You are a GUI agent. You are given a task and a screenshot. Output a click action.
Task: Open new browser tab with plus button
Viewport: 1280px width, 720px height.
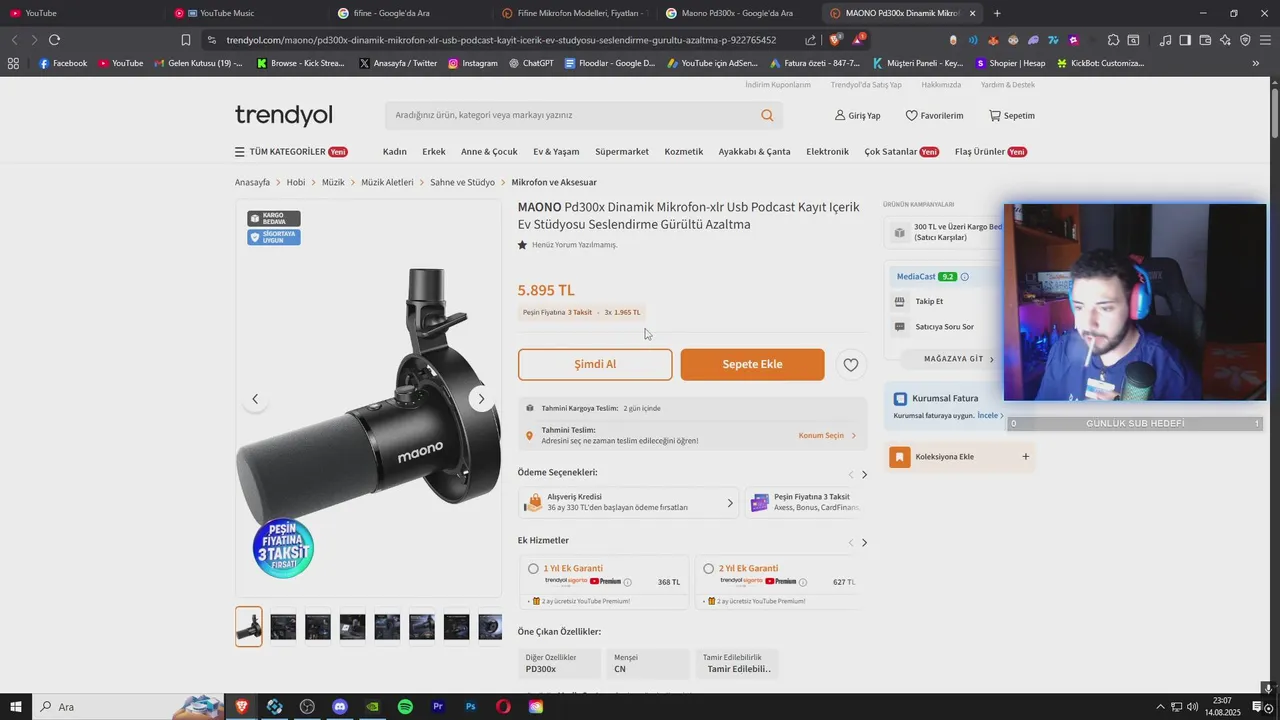point(997,13)
